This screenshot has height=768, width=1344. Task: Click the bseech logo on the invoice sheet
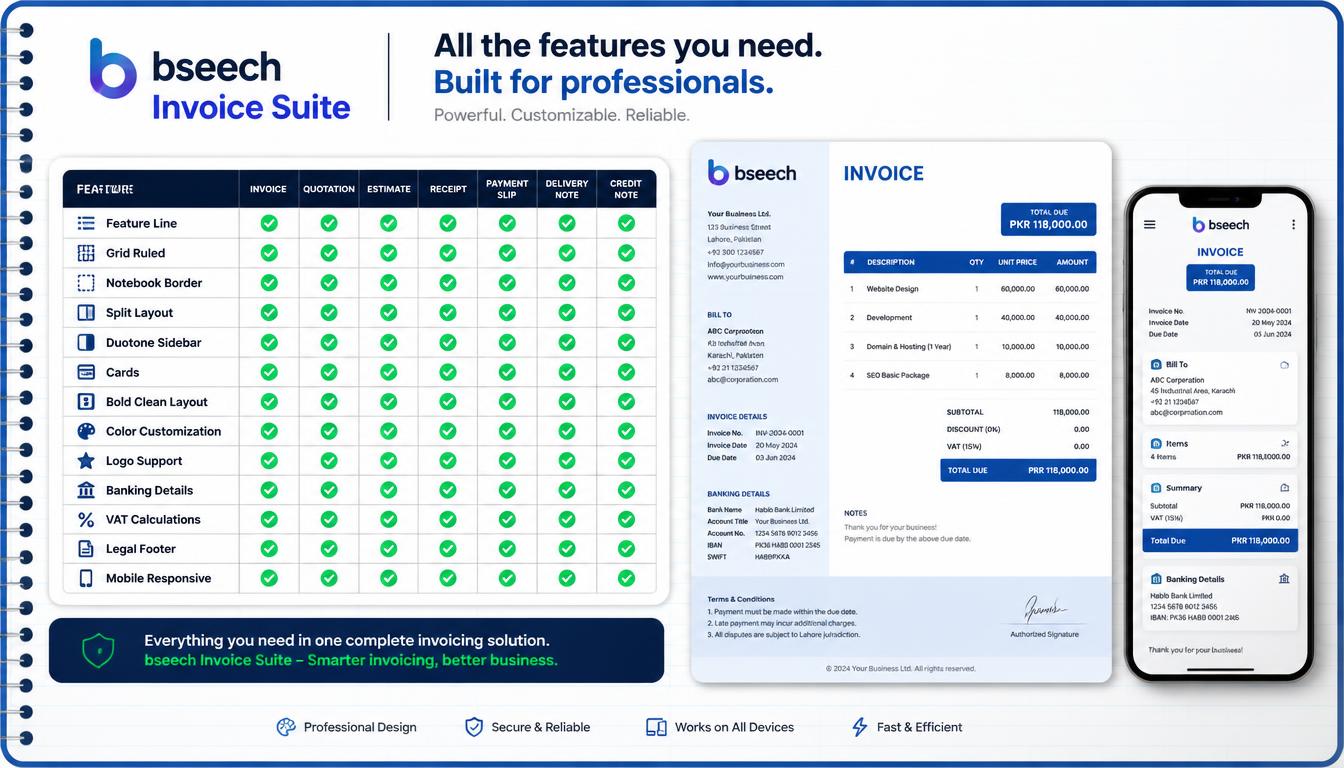[x=752, y=172]
